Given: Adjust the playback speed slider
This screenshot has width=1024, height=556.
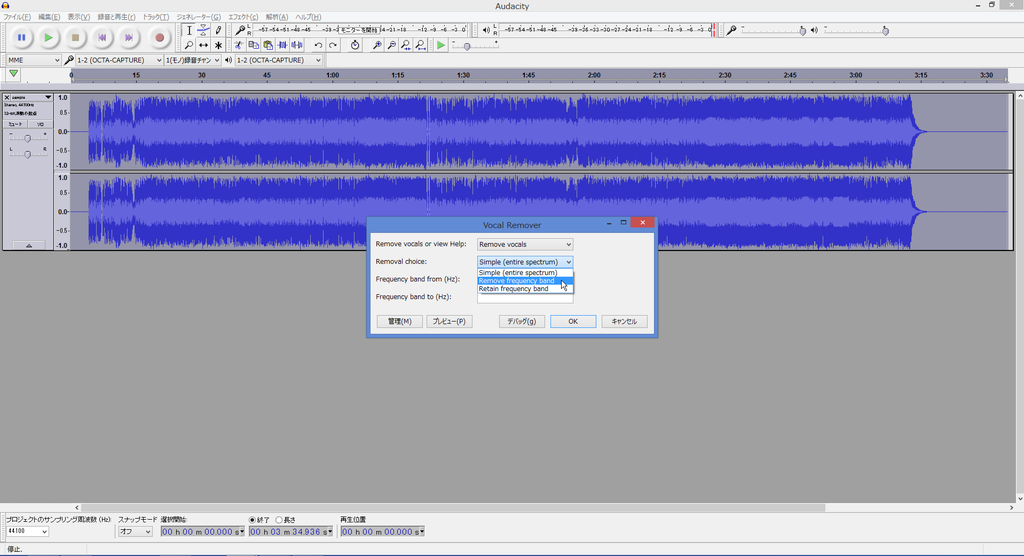Looking at the screenshot, I should pyautogui.click(x=466, y=46).
